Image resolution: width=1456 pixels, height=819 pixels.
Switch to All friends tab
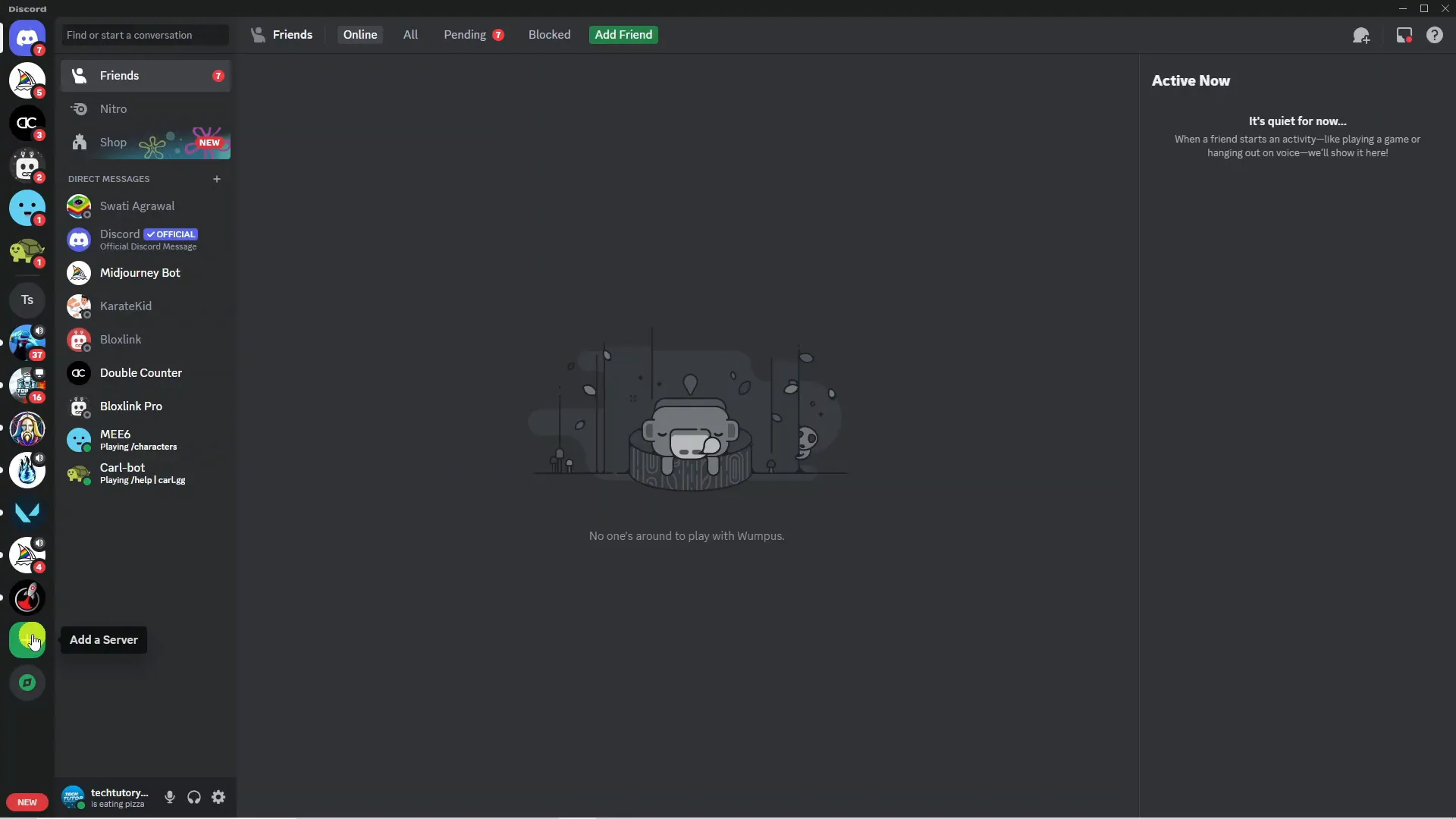410,35
